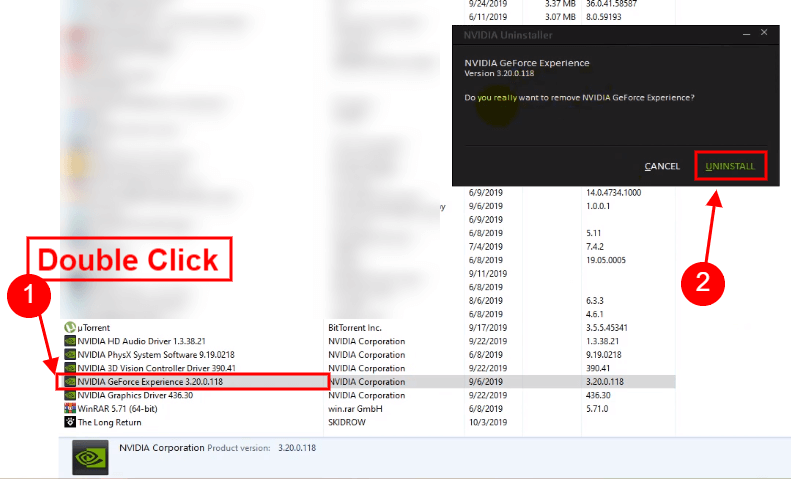Click the µTorrent program icon

[70, 328]
